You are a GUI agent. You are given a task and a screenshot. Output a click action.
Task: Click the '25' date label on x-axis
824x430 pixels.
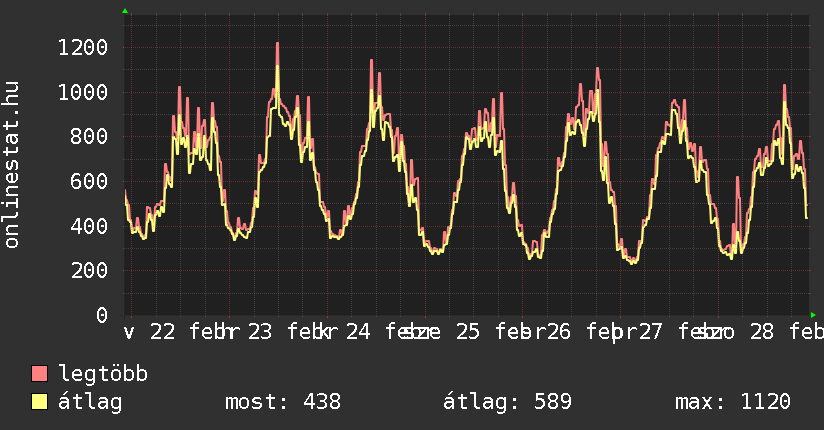pos(468,332)
